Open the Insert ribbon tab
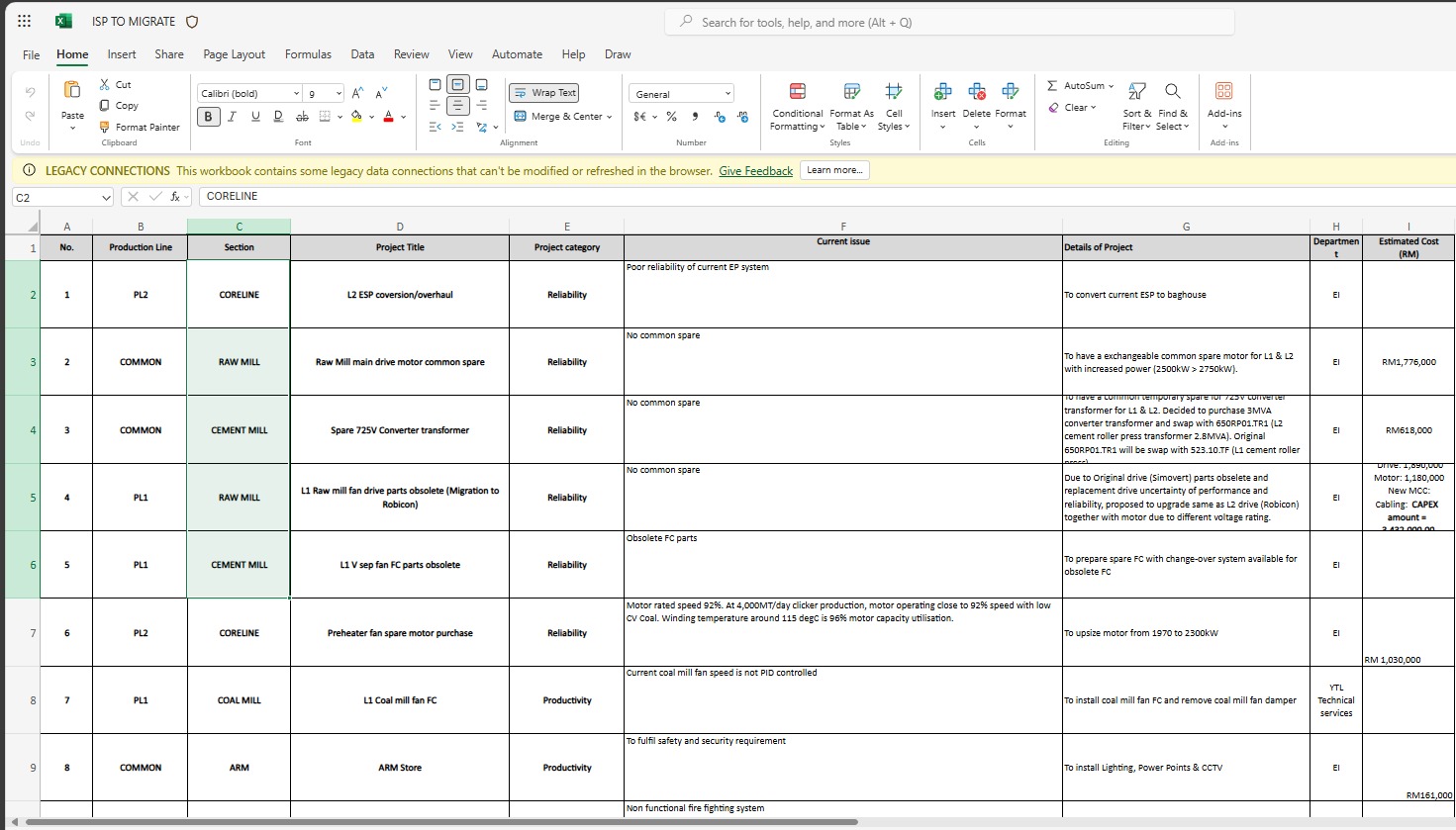Viewport: 1456px width, 830px height. [122, 54]
